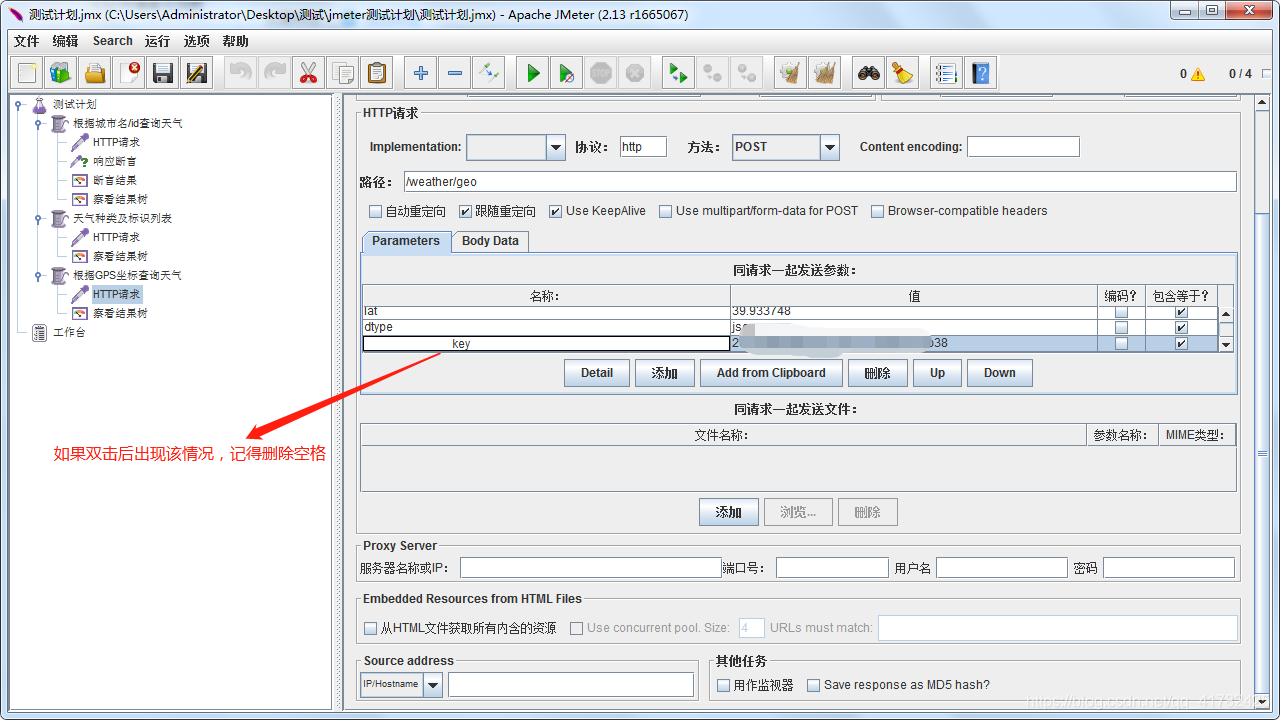1280x720 pixels.
Task: Enable Use multipart/form-data for POST checkbox
Action: (666, 211)
